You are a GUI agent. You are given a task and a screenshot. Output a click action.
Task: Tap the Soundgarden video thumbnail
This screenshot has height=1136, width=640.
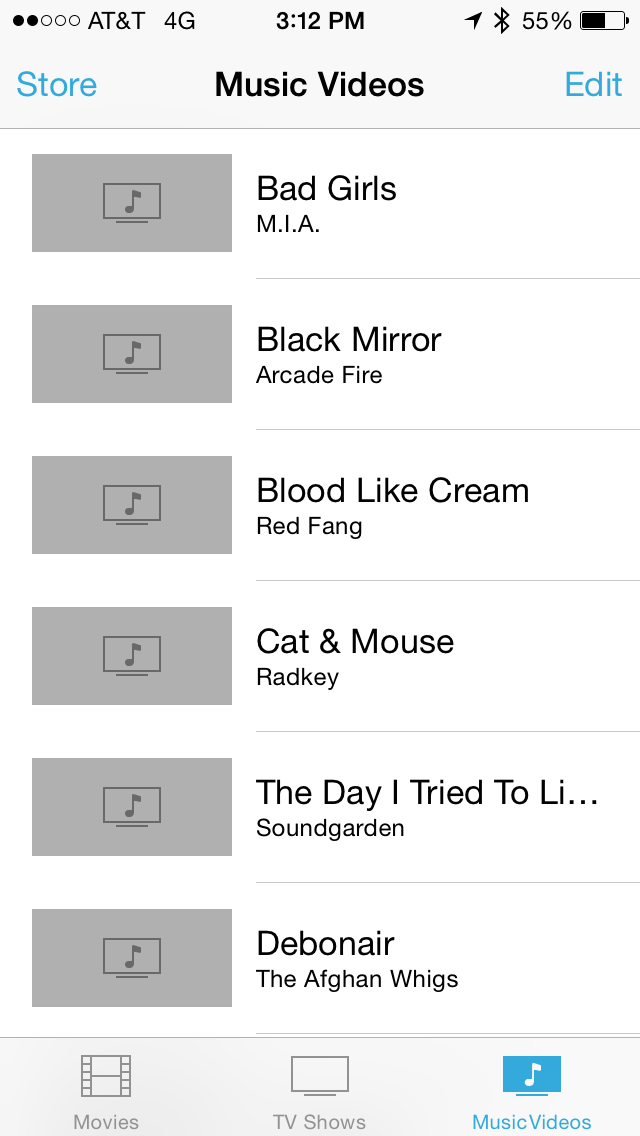[x=132, y=807]
